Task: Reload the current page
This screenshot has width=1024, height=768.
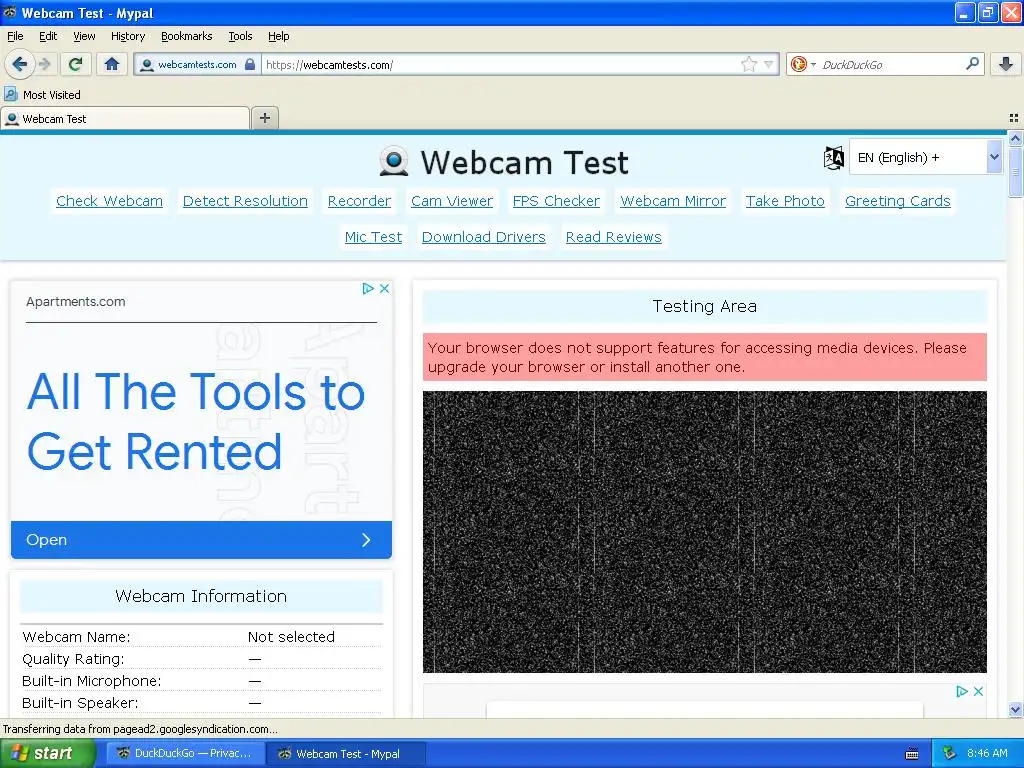Action: (76, 64)
